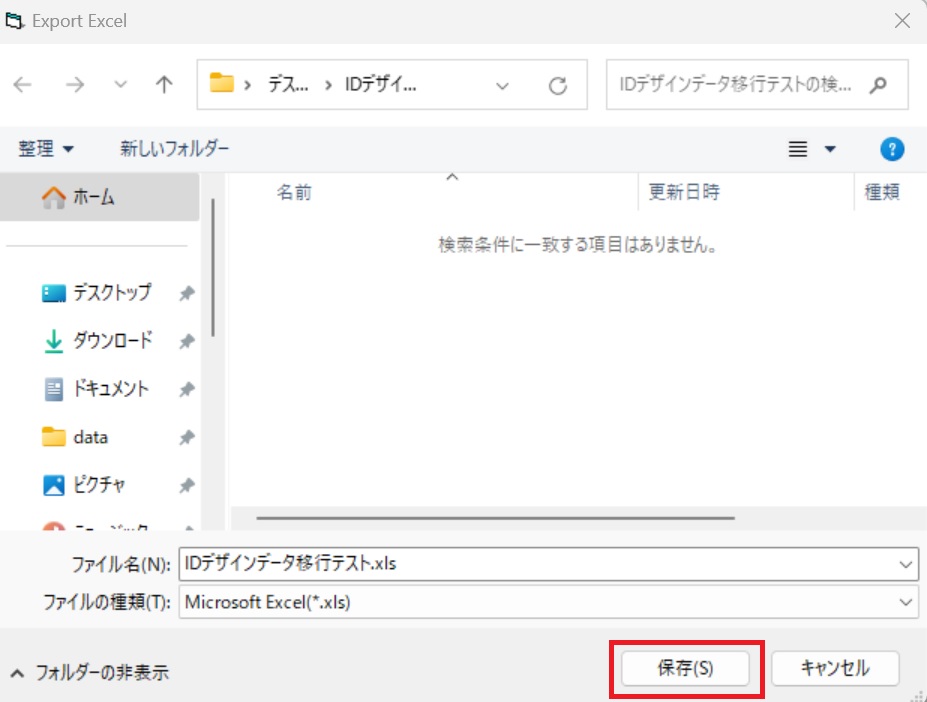This screenshot has width=927, height=702.
Task: Open the Microsoft Excel file type dropdown
Action: coord(905,603)
